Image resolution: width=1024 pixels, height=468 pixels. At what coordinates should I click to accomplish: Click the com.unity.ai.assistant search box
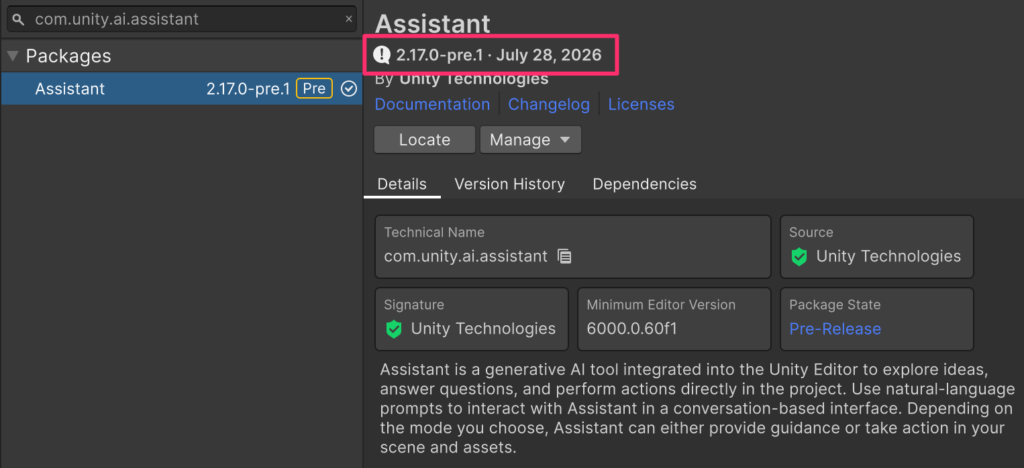click(x=182, y=19)
